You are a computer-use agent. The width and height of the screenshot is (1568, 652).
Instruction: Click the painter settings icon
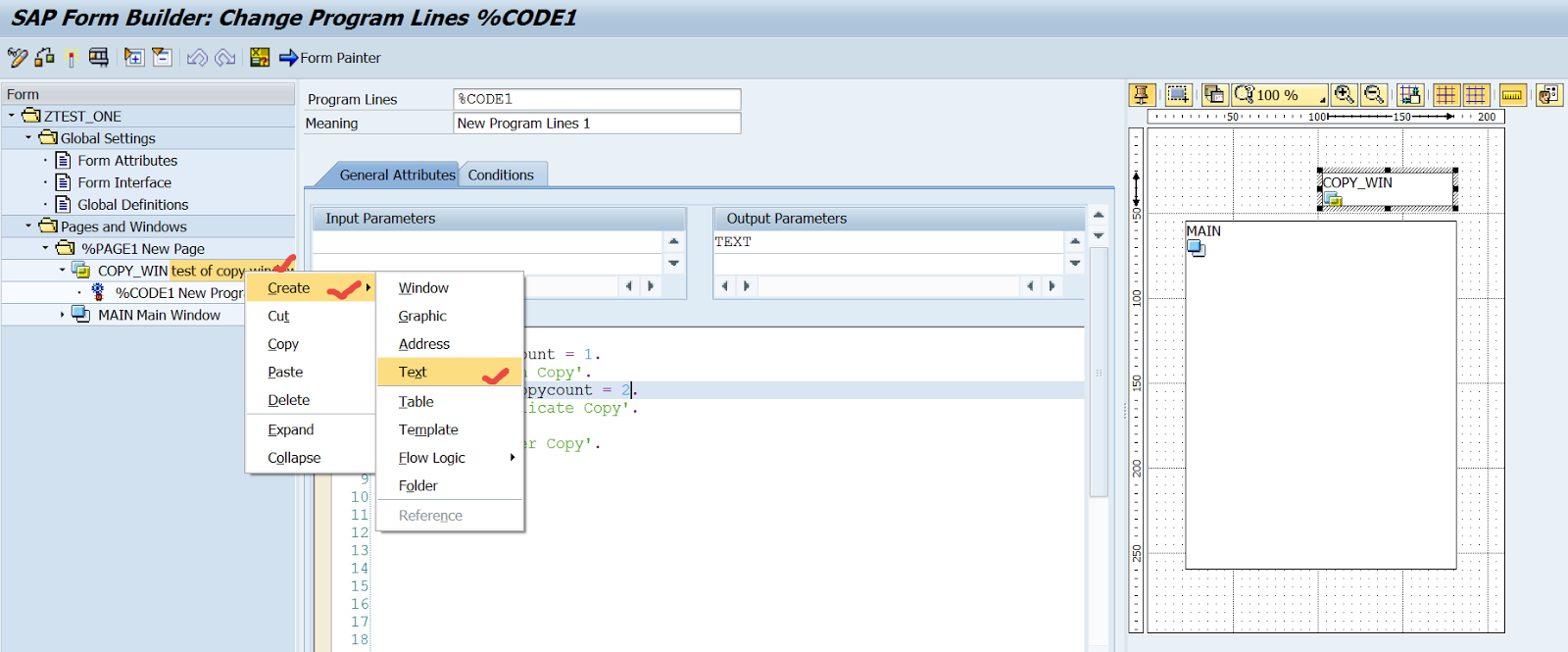point(1548,95)
